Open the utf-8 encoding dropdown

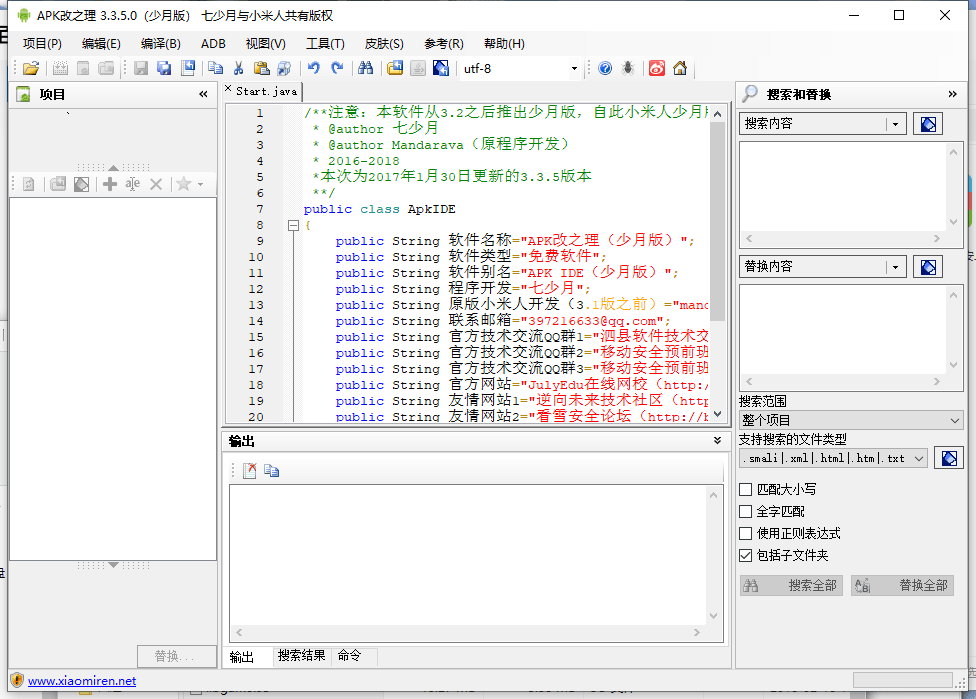574,68
